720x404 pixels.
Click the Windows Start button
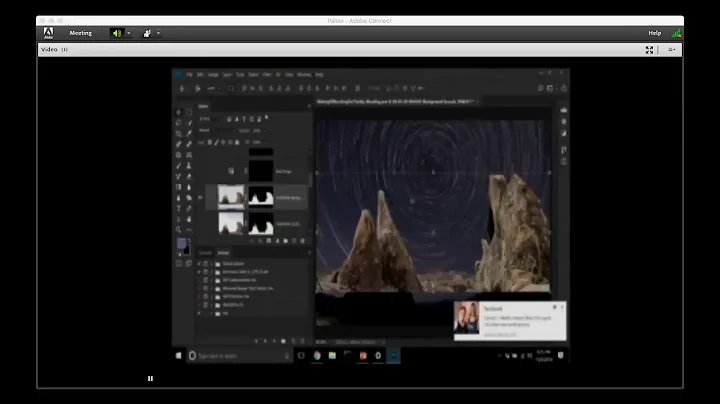point(179,356)
